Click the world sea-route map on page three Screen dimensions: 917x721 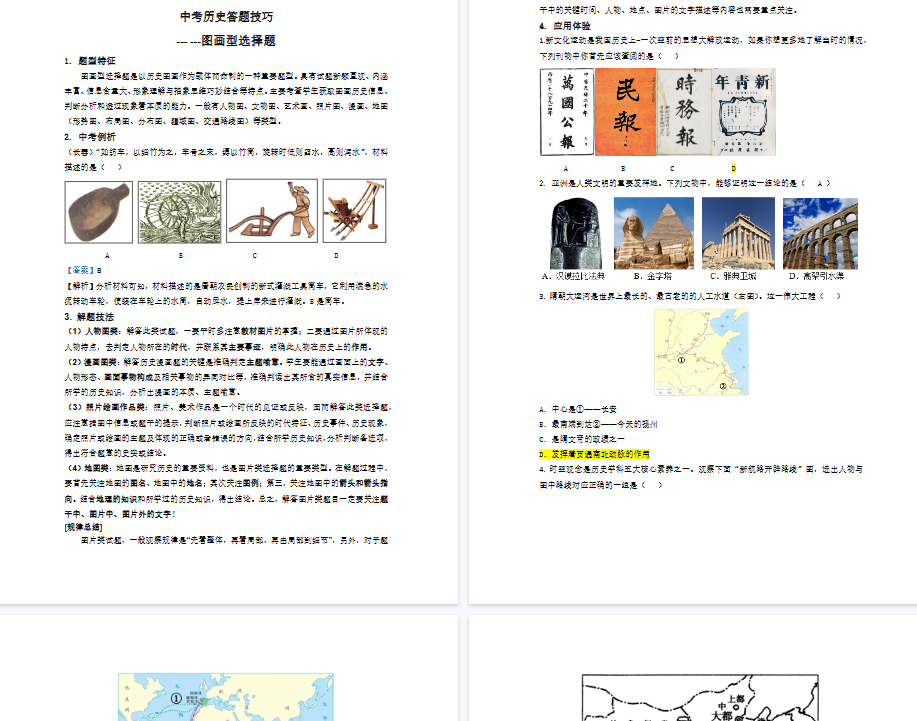coord(226,697)
